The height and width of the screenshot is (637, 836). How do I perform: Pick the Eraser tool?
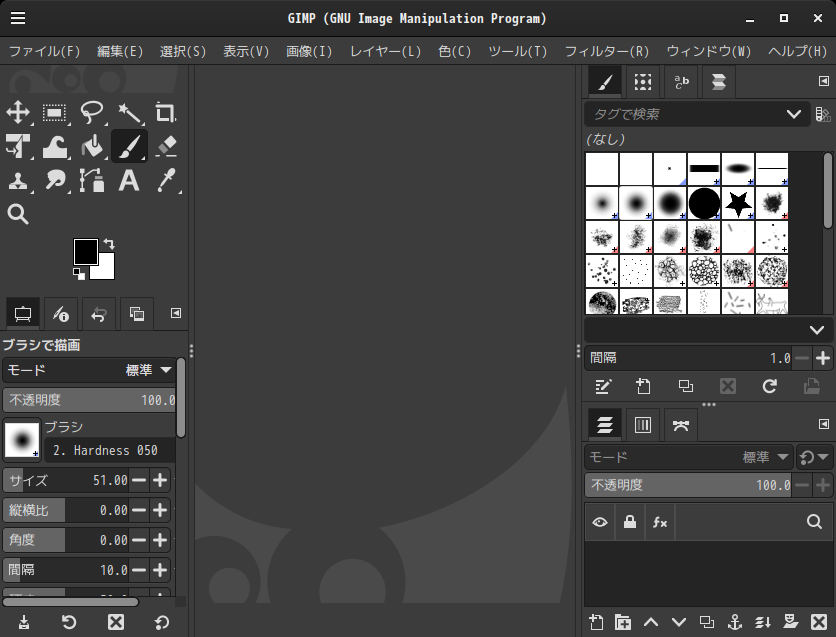(166, 147)
